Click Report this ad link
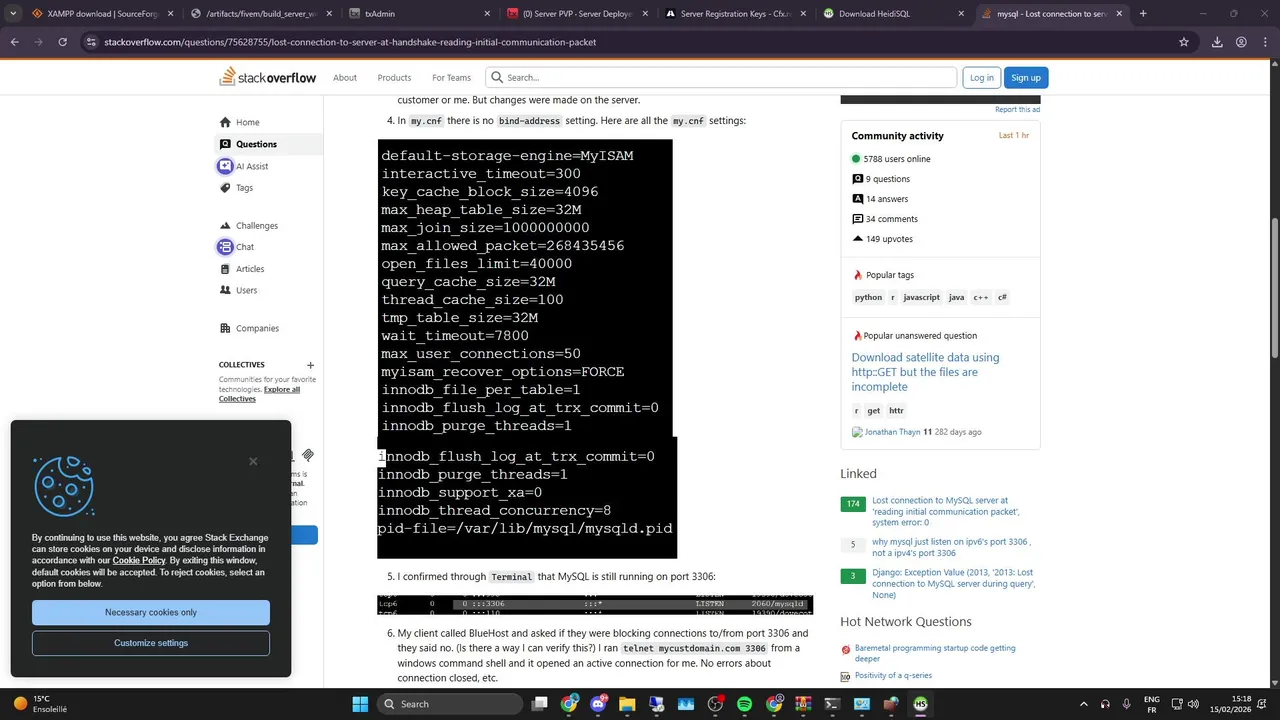 [x=1017, y=109]
